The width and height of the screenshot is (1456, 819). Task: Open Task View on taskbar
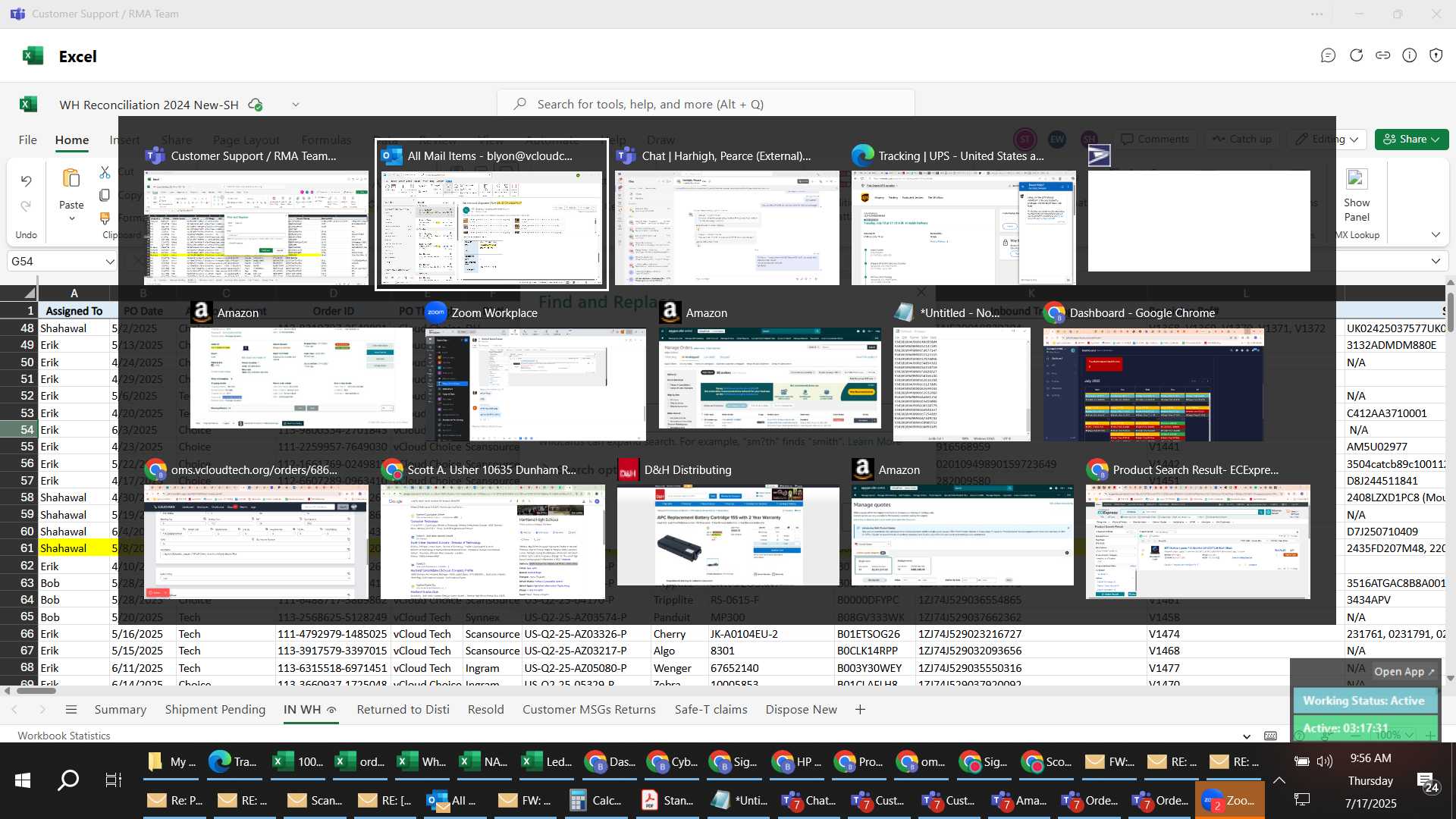click(114, 780)
